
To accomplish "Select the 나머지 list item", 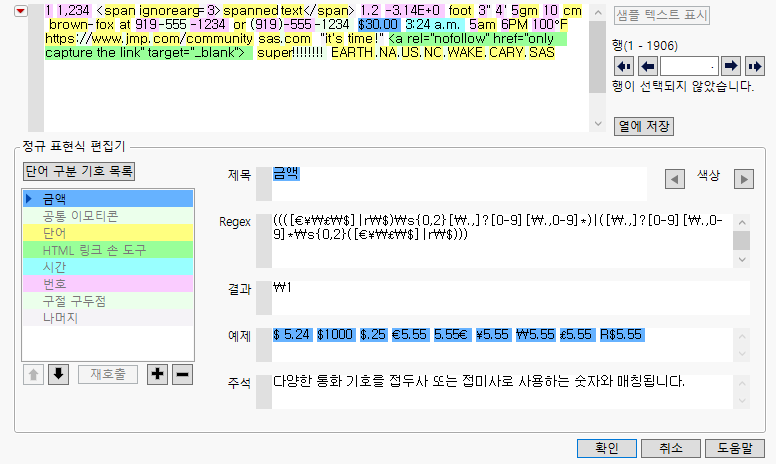I will [x=108, y=318].
